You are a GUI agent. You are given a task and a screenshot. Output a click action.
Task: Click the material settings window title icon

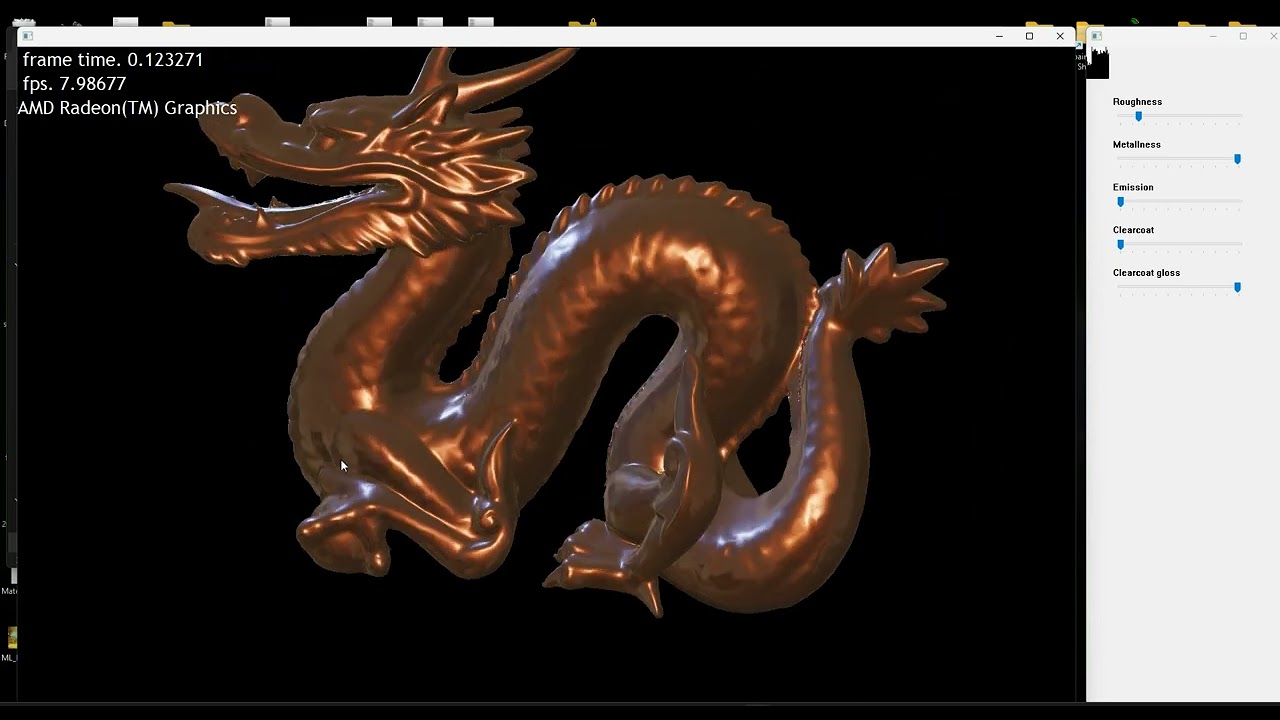tap(1096, 36)
